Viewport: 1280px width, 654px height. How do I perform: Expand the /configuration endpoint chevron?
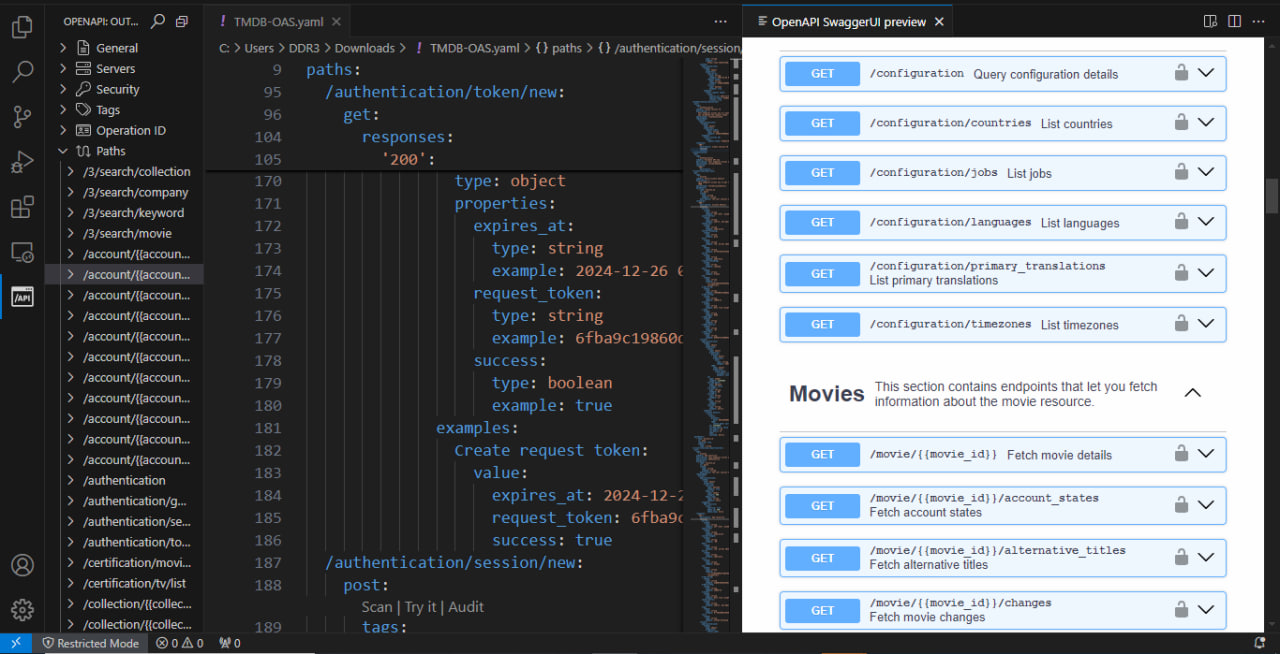click(1206, 72)
